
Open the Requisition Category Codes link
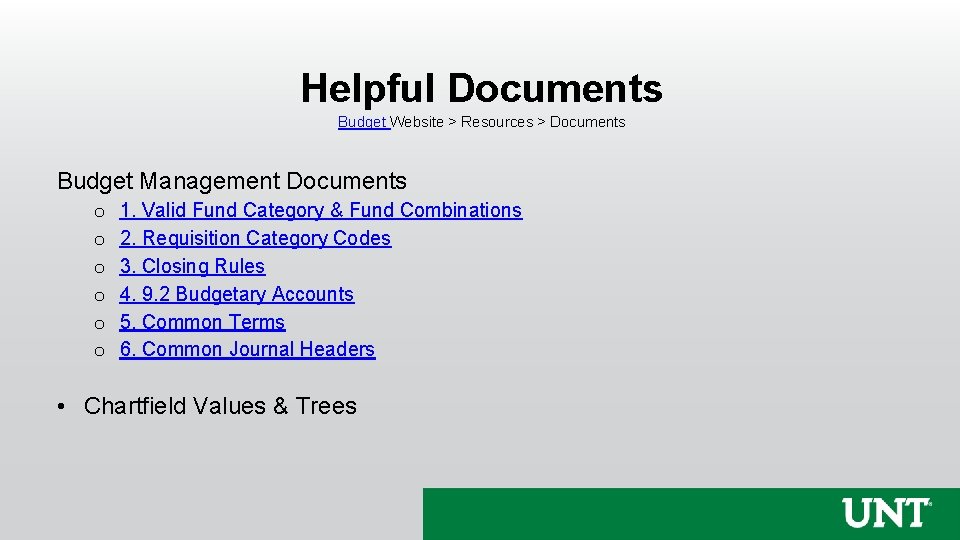tap(255, 238)
